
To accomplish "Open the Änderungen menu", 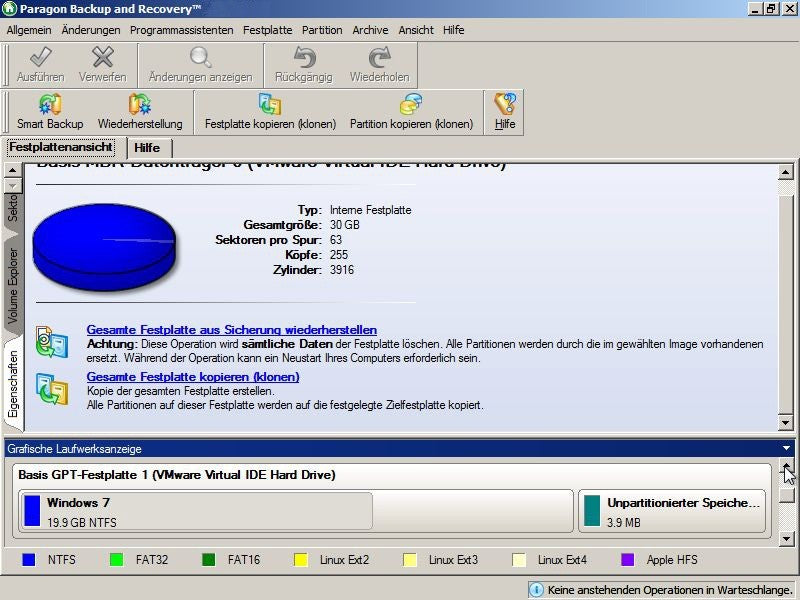I will click(91, 30).
